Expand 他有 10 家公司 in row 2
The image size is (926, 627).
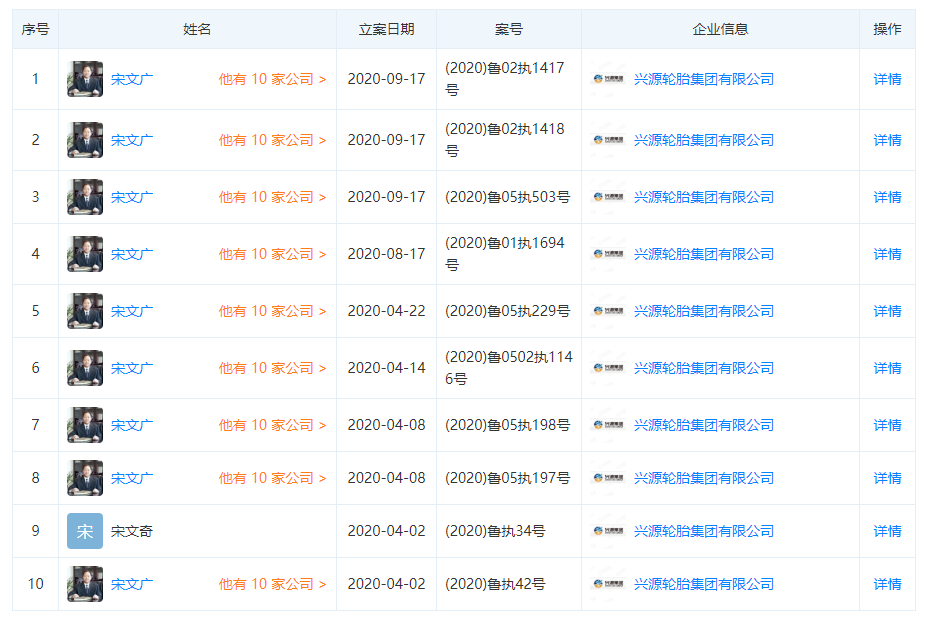coord(272,140)
